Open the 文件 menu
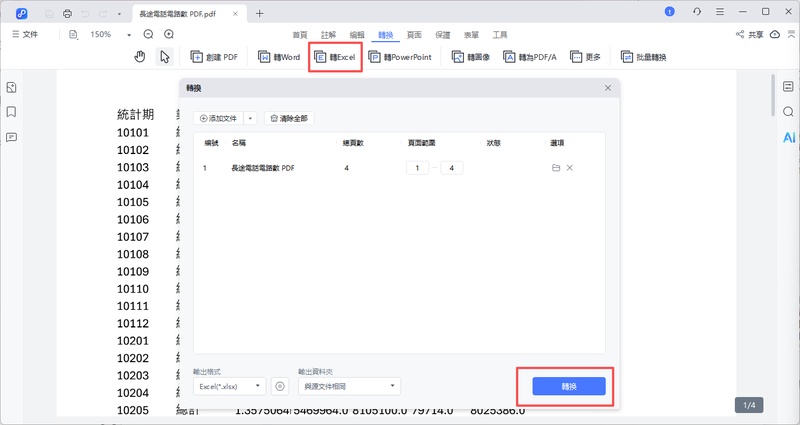The height and width of the screenshot is (425, 800). [24, 34]
